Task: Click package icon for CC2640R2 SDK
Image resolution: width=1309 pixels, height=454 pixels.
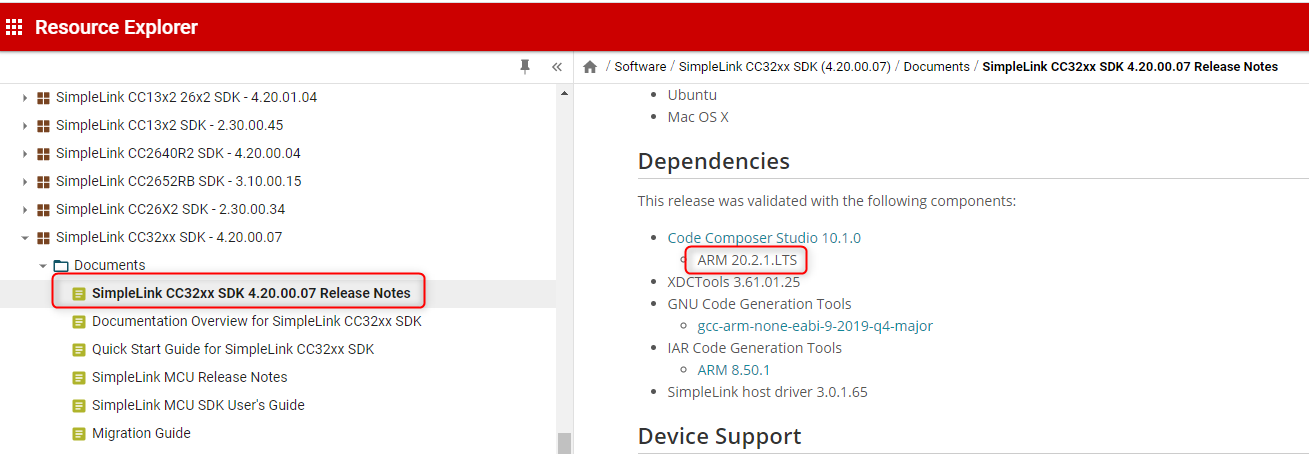Action: (x=43, y=154)
